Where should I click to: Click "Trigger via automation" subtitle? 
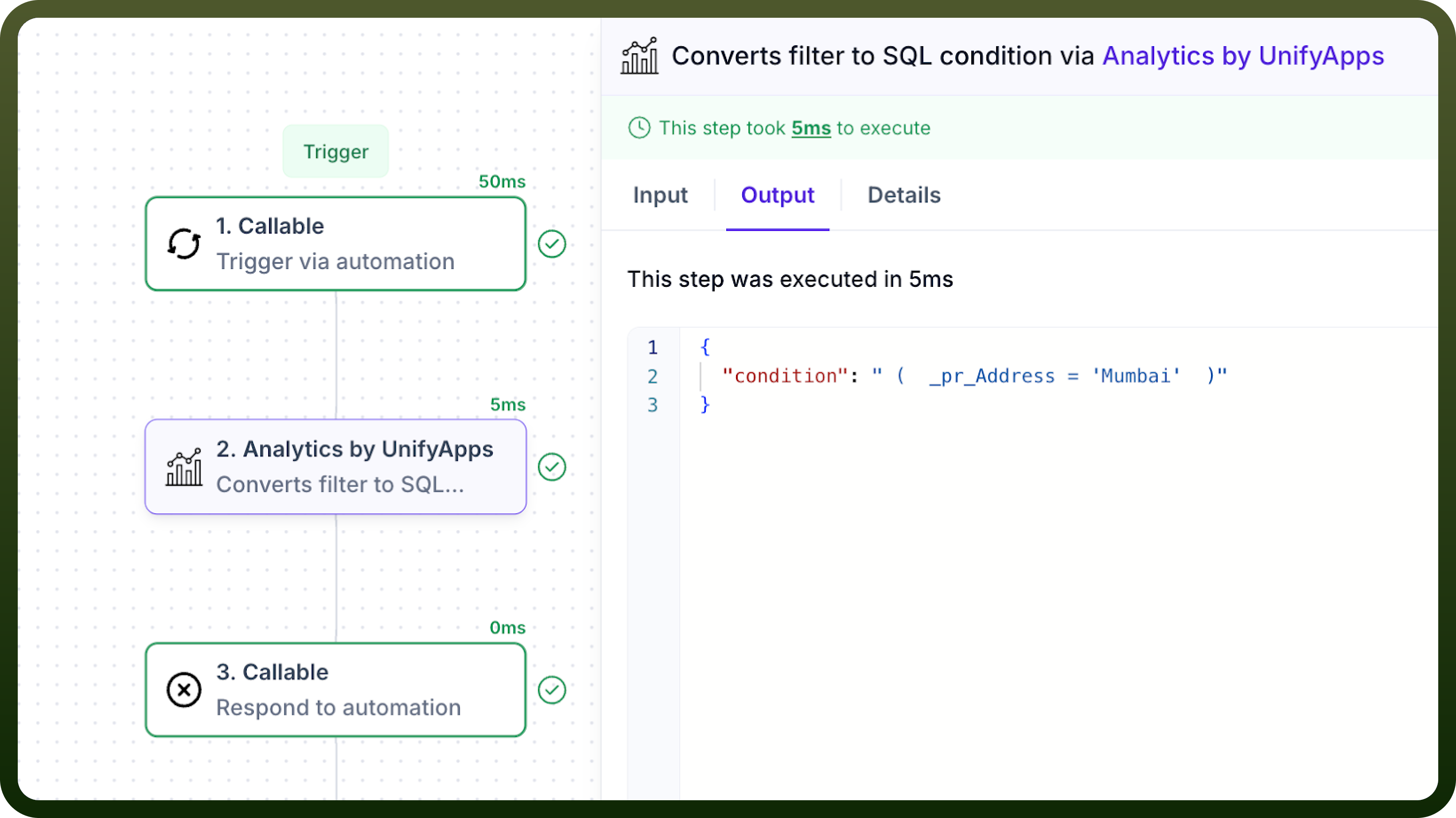click(x=335, y=262)
